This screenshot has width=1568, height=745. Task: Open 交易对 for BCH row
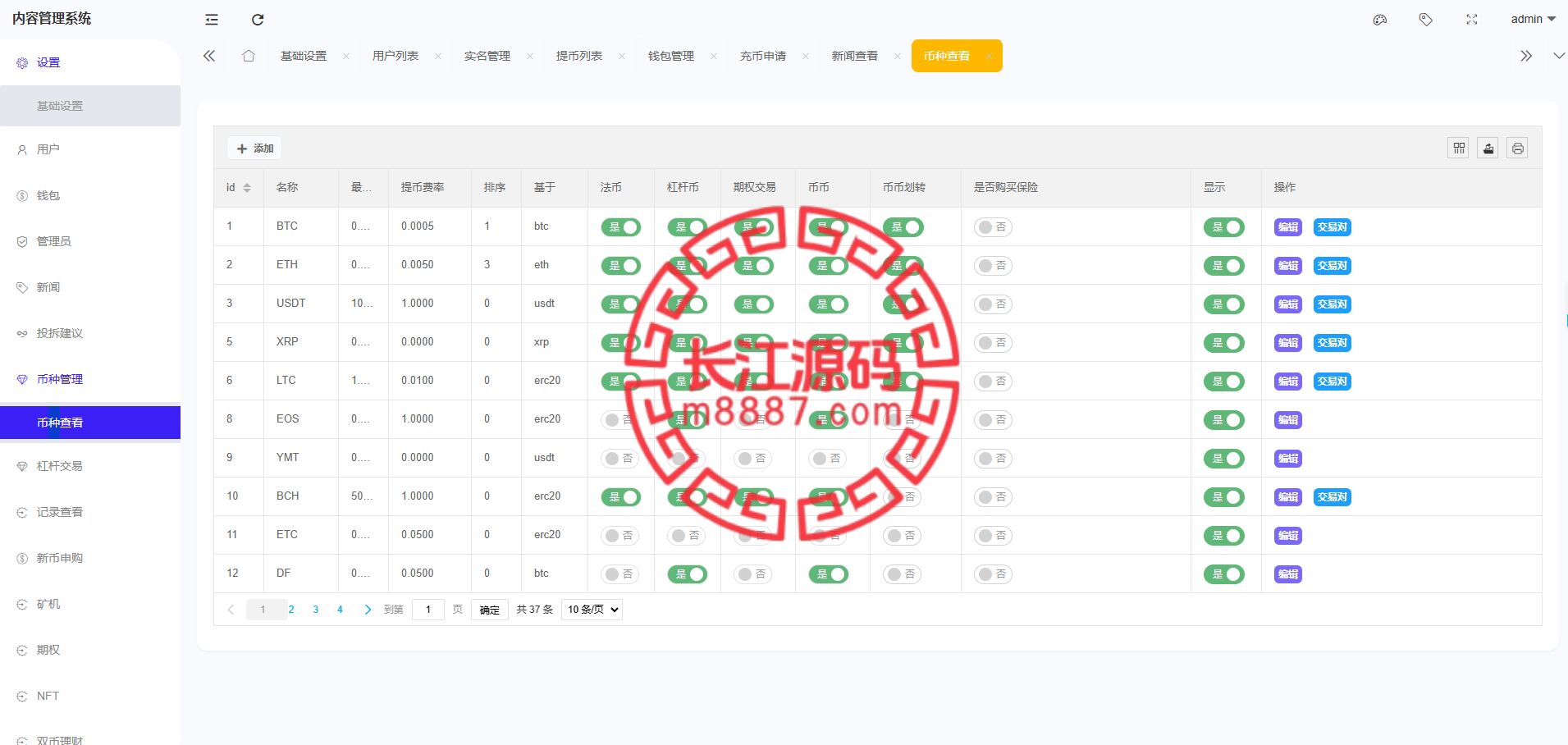coord(1333,497)
